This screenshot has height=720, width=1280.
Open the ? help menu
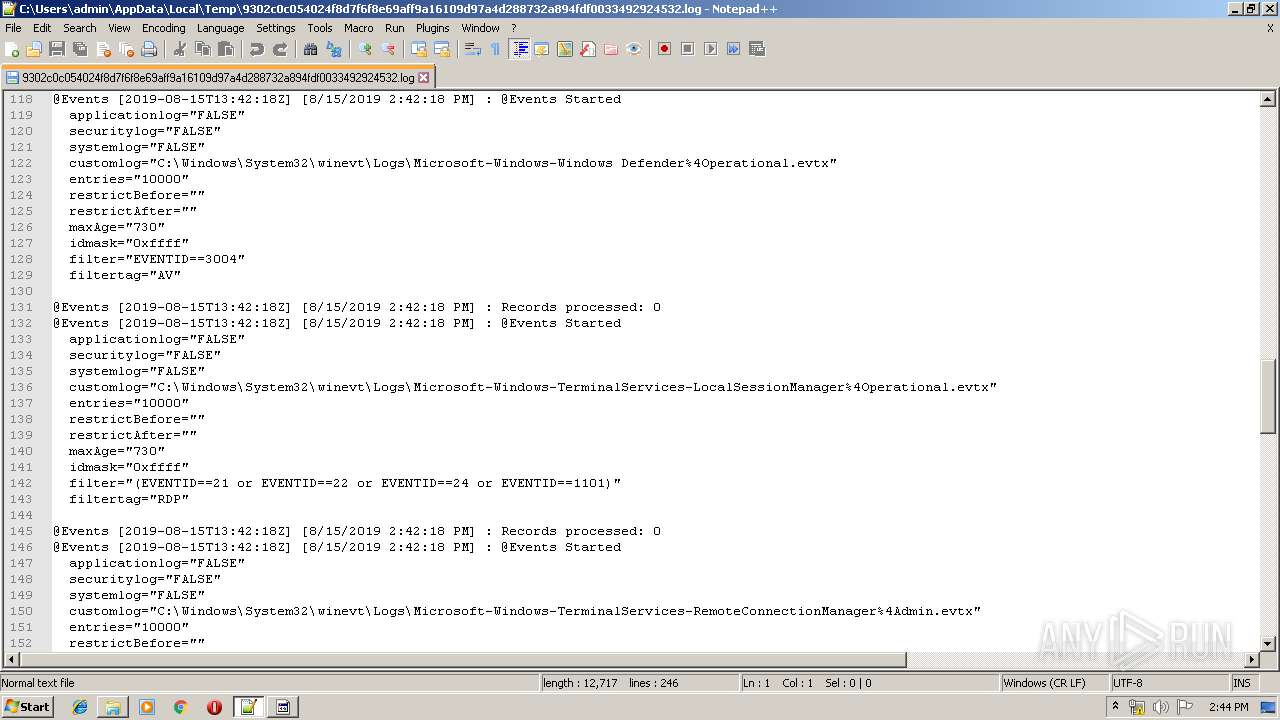click(514, 28)
